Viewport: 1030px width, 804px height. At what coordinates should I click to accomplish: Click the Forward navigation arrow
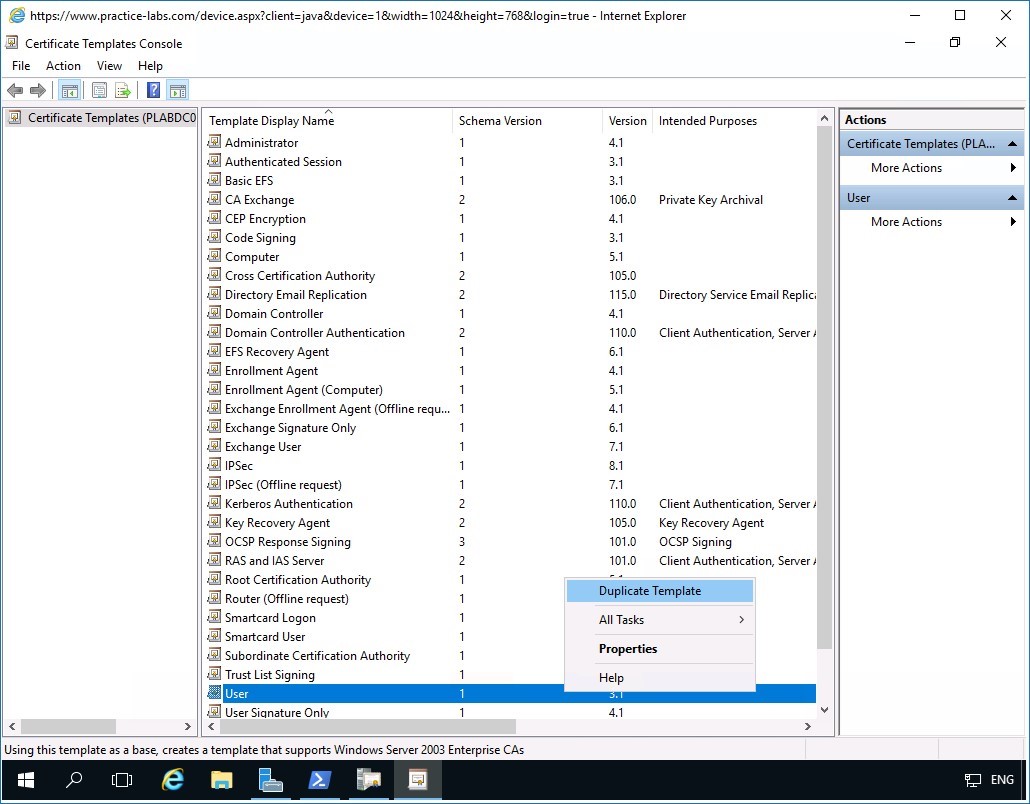tap(38, 90)
